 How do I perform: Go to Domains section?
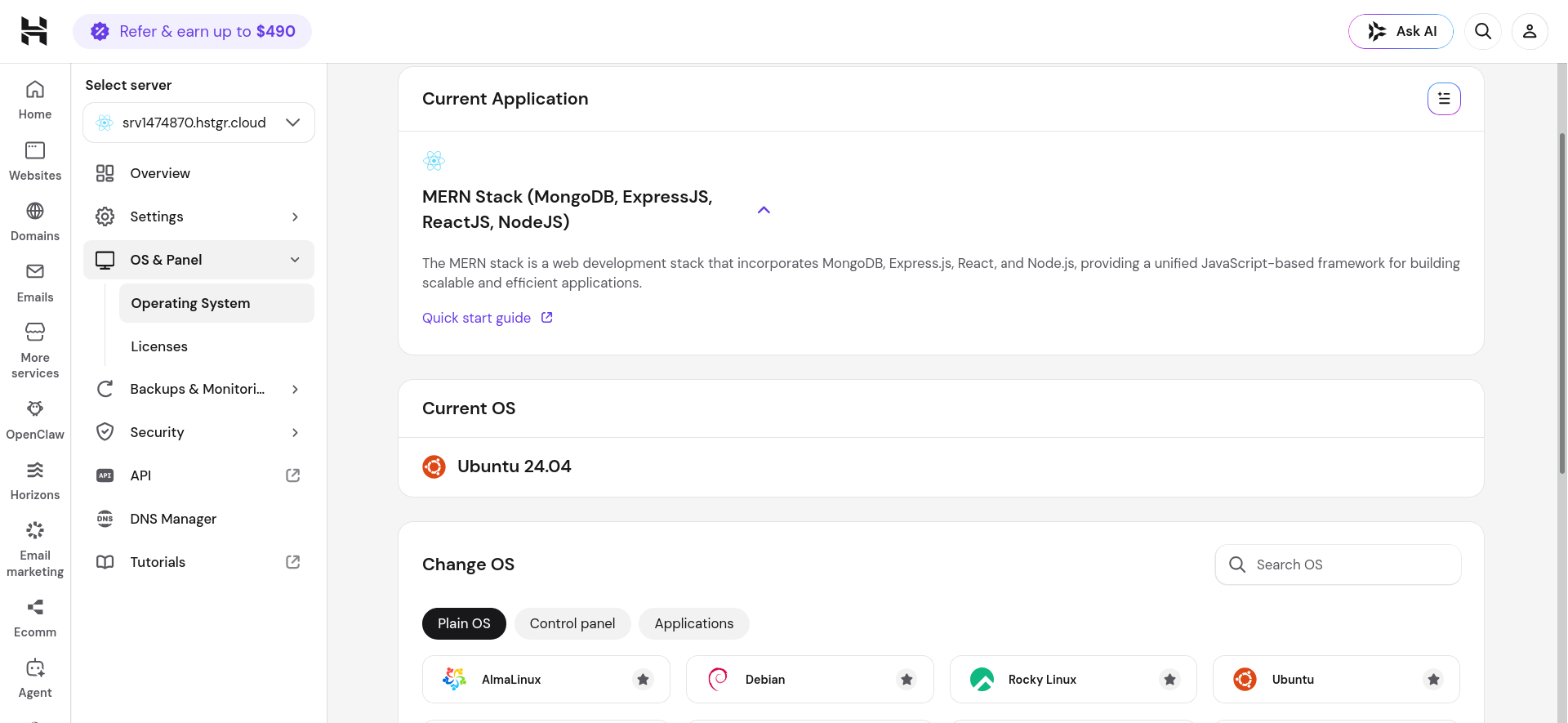pyautogui.click(x=35, y=221)
